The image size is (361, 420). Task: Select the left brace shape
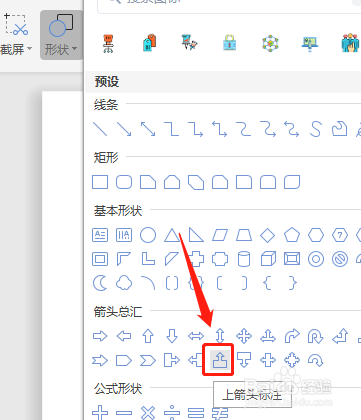[268, 283]
